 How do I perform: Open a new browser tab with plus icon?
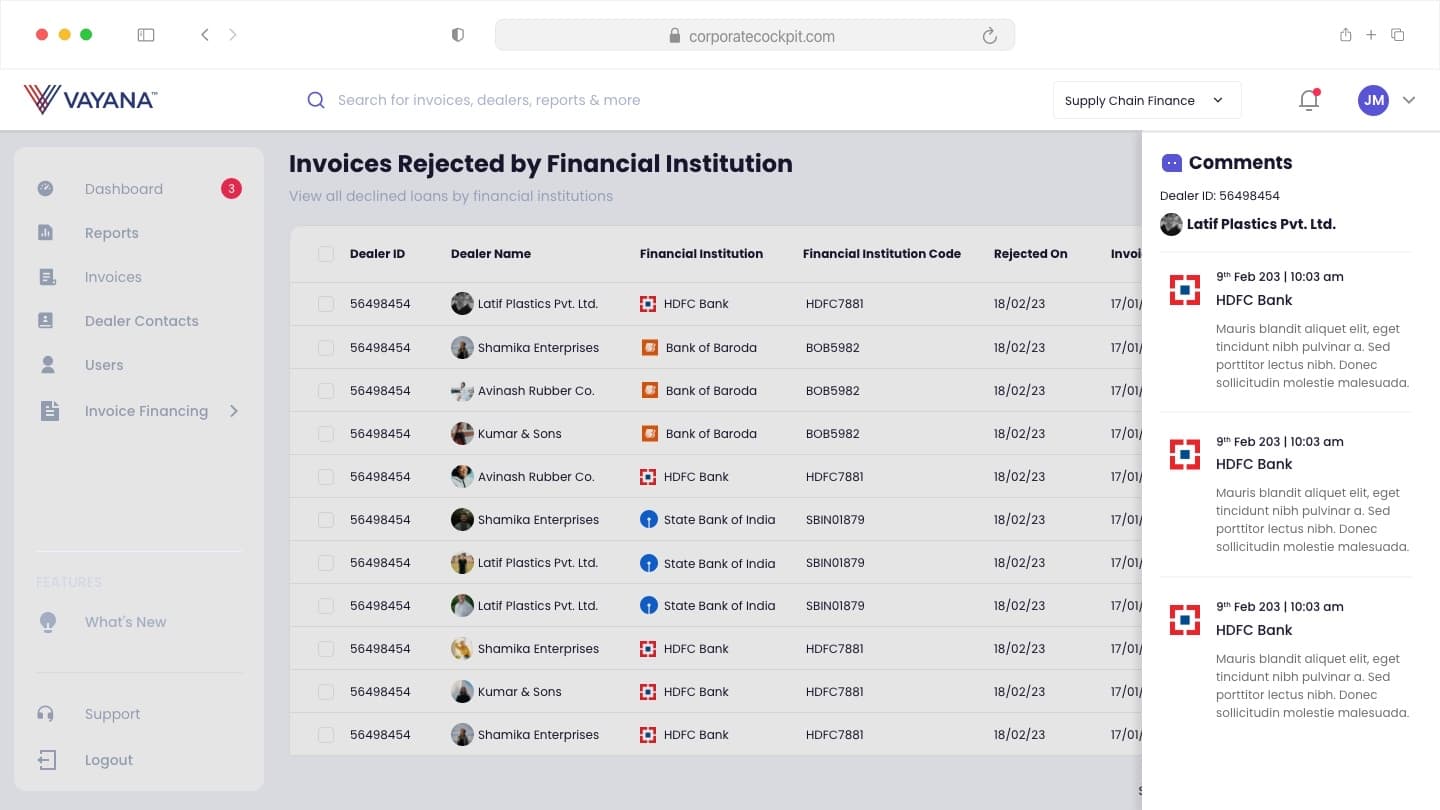[x=1371, y=35]
